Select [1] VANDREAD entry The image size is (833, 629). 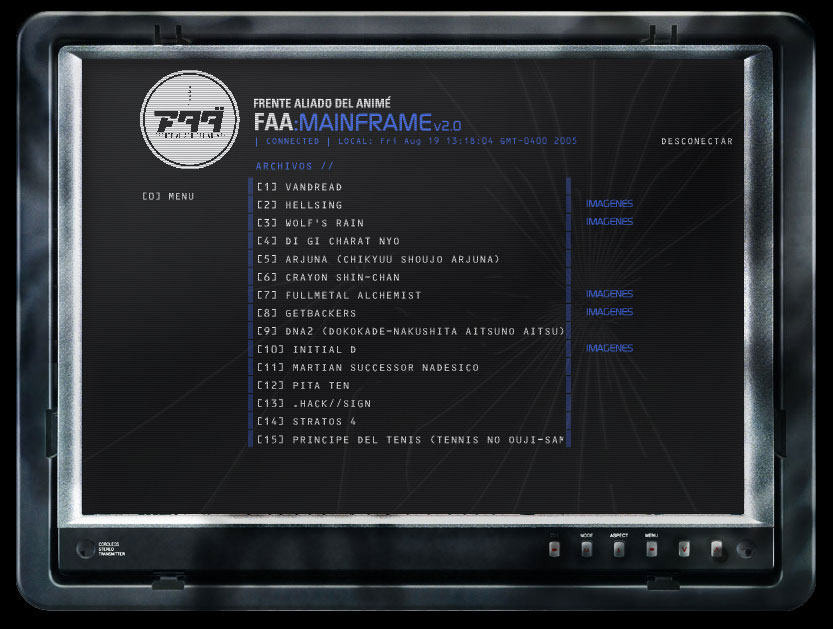pyautogui.click(x=300, y=187)
